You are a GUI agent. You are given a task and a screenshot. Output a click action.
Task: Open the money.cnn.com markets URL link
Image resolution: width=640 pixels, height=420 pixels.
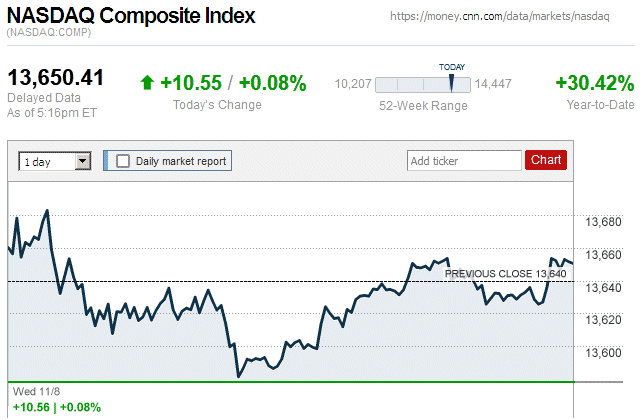click(511, 18)
